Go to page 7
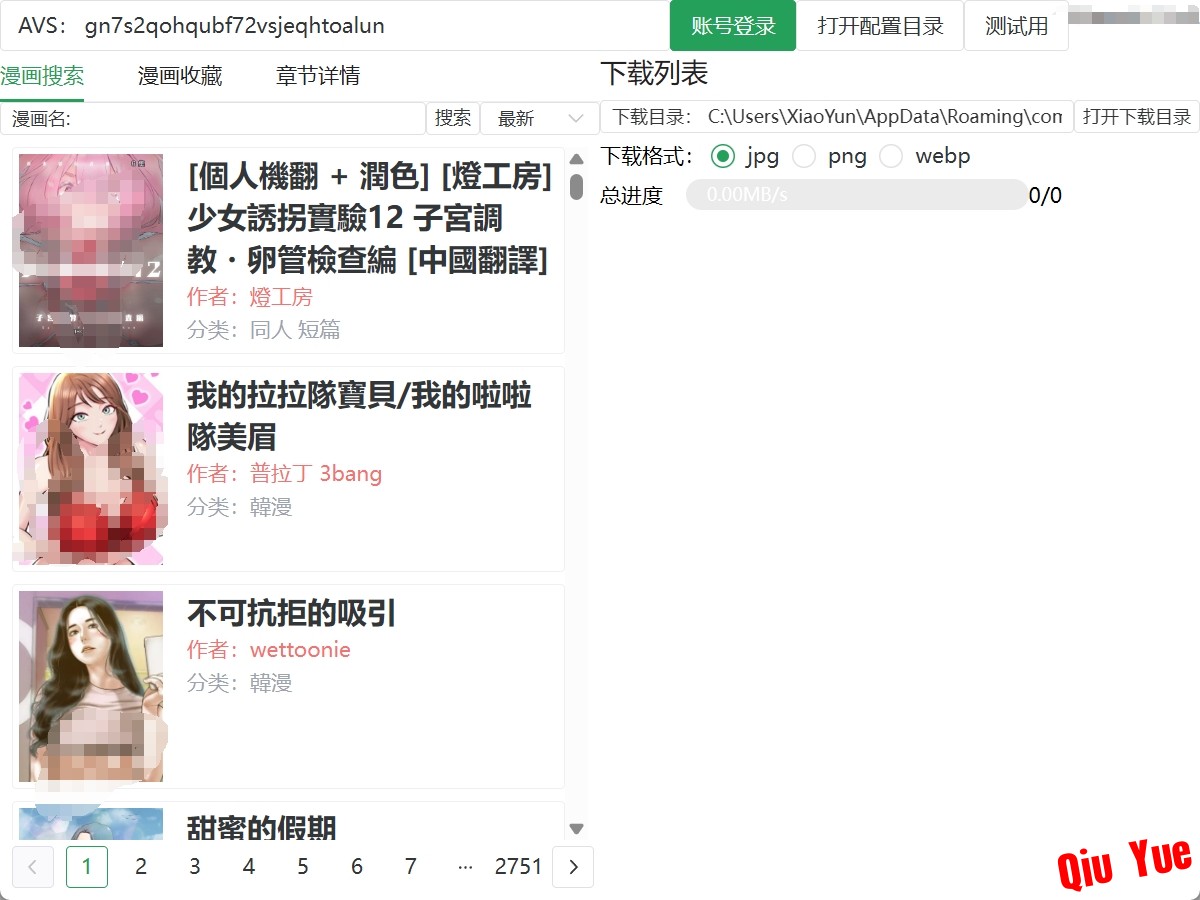Image resolution: width=1200 pixels, height=900 pixels. [x=411, y=867]
